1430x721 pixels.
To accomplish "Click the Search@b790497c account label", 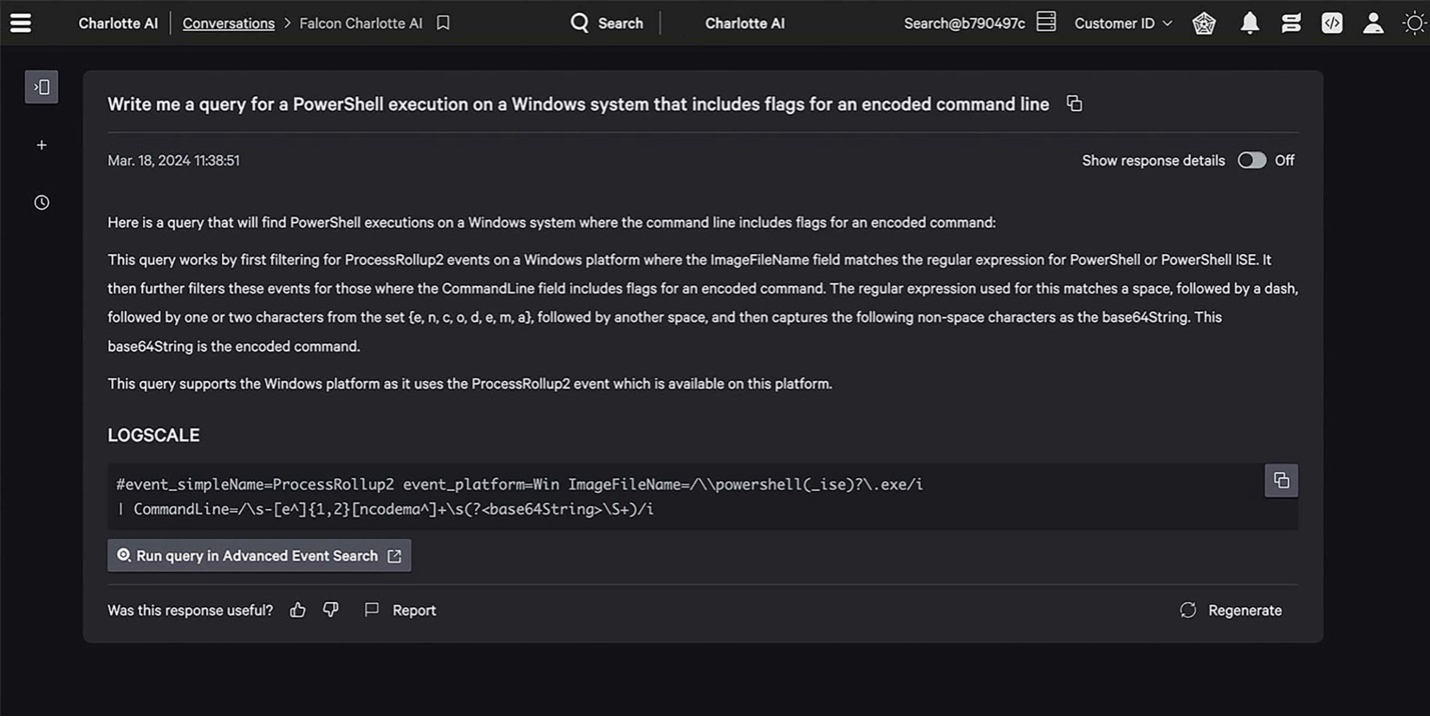I will click(964, 23).
